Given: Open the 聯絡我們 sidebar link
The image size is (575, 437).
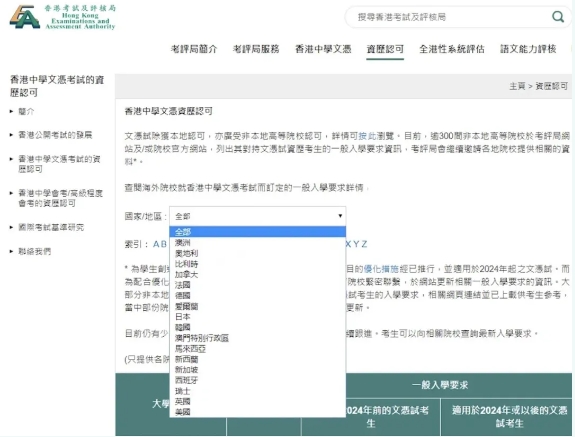Looking at the screenshot, I should (x=34, y=251).
